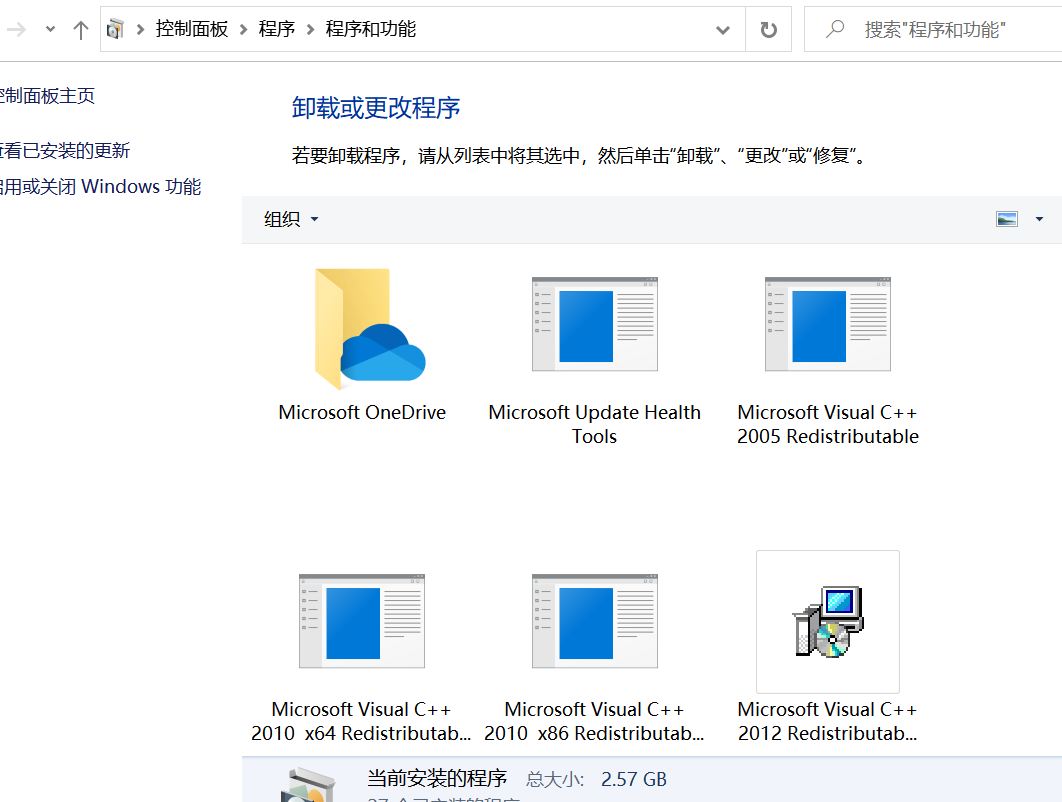1062x802 pixels.
Task: Go up one folder level arrow
Action: (x=81, y=30)
